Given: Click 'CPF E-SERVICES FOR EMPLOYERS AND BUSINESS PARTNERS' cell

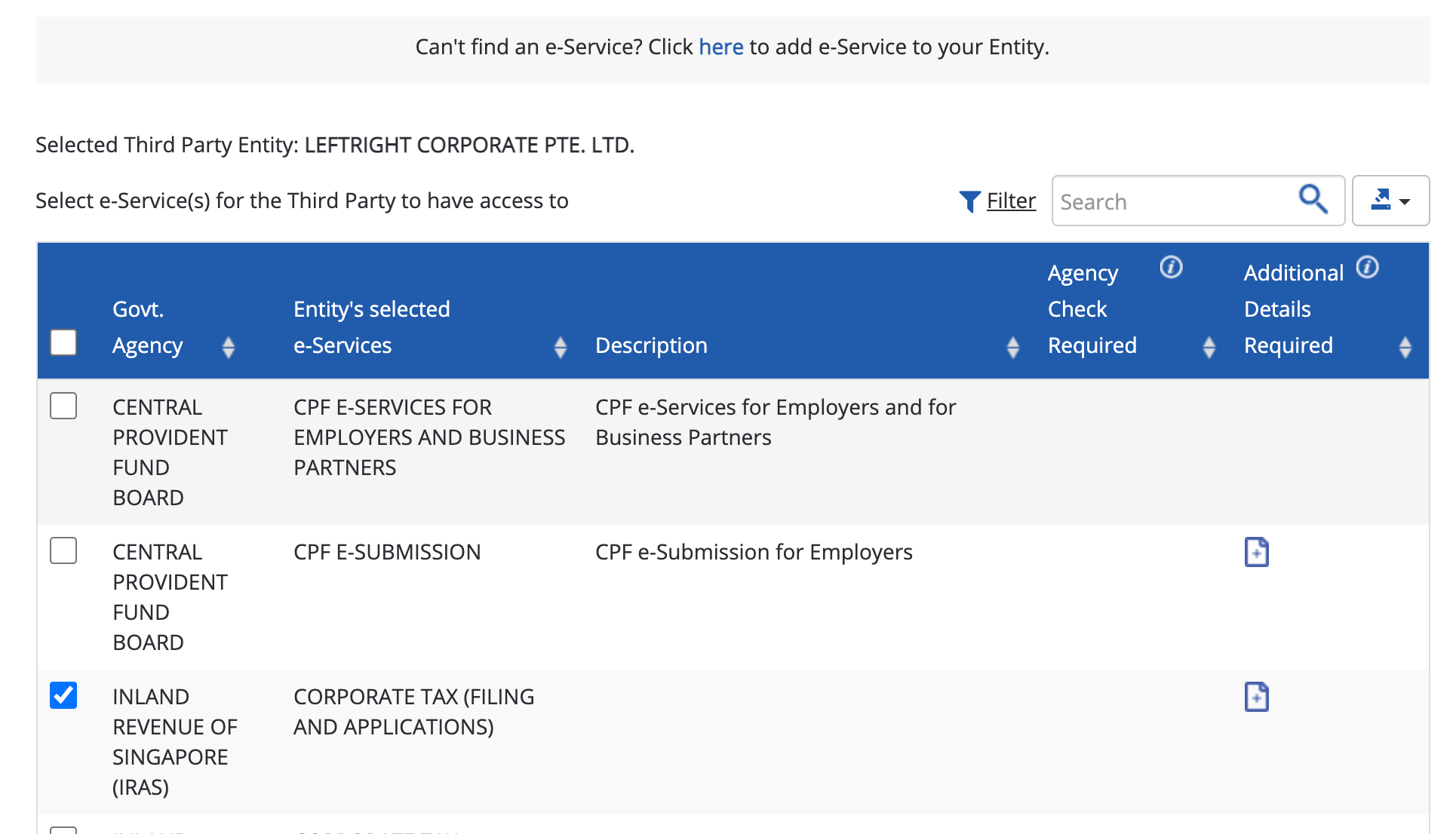Looking at the screenshot, I should coord(429,437).
